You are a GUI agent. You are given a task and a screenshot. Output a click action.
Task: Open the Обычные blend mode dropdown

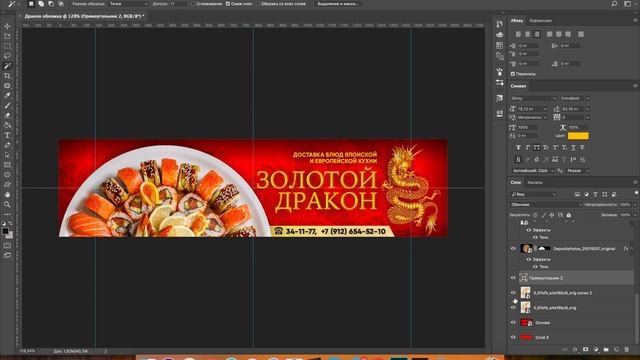click(546, 204)
